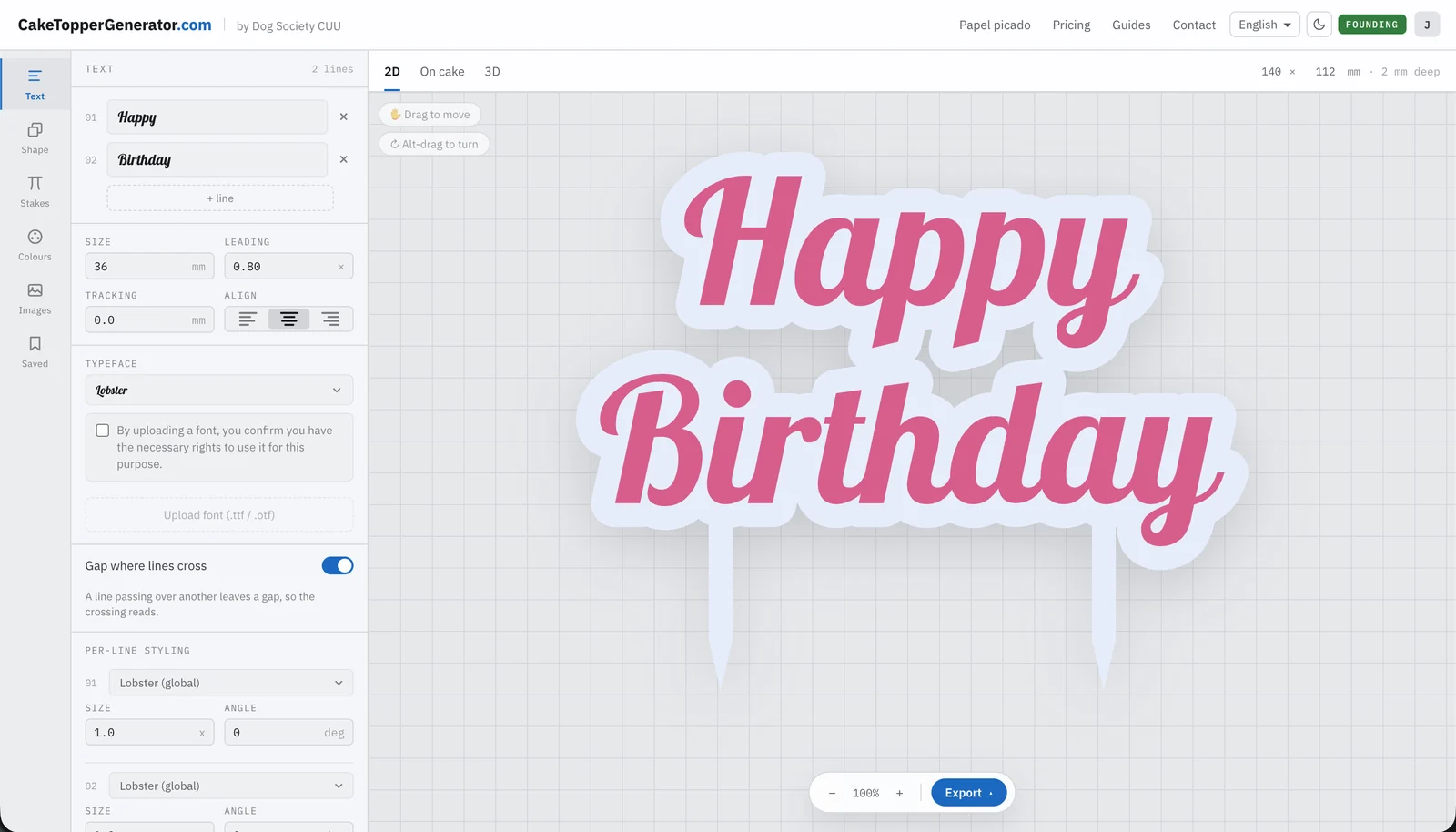Edit the Size field showing 36

tap(149, 266)
